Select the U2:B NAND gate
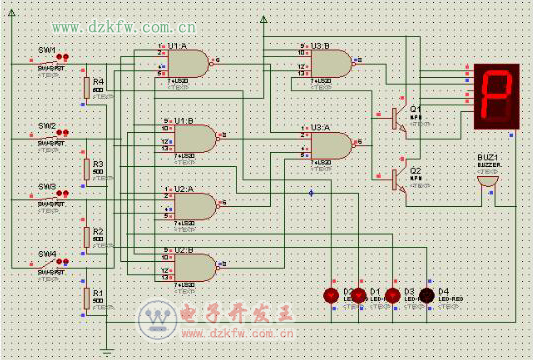Image resolution: width=533 pixels, height=360 pixels. 194,268
